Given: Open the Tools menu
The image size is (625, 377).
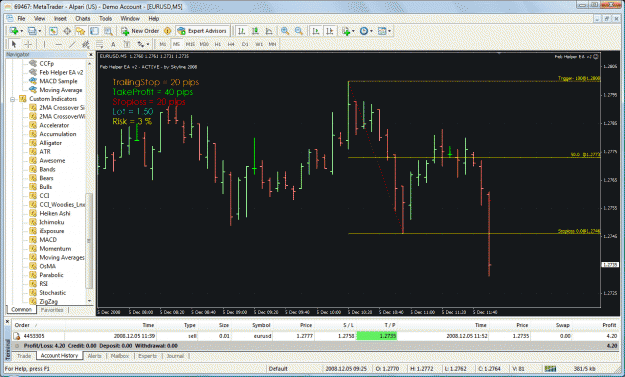Looking at the screenshot, I should coord(105,18).
